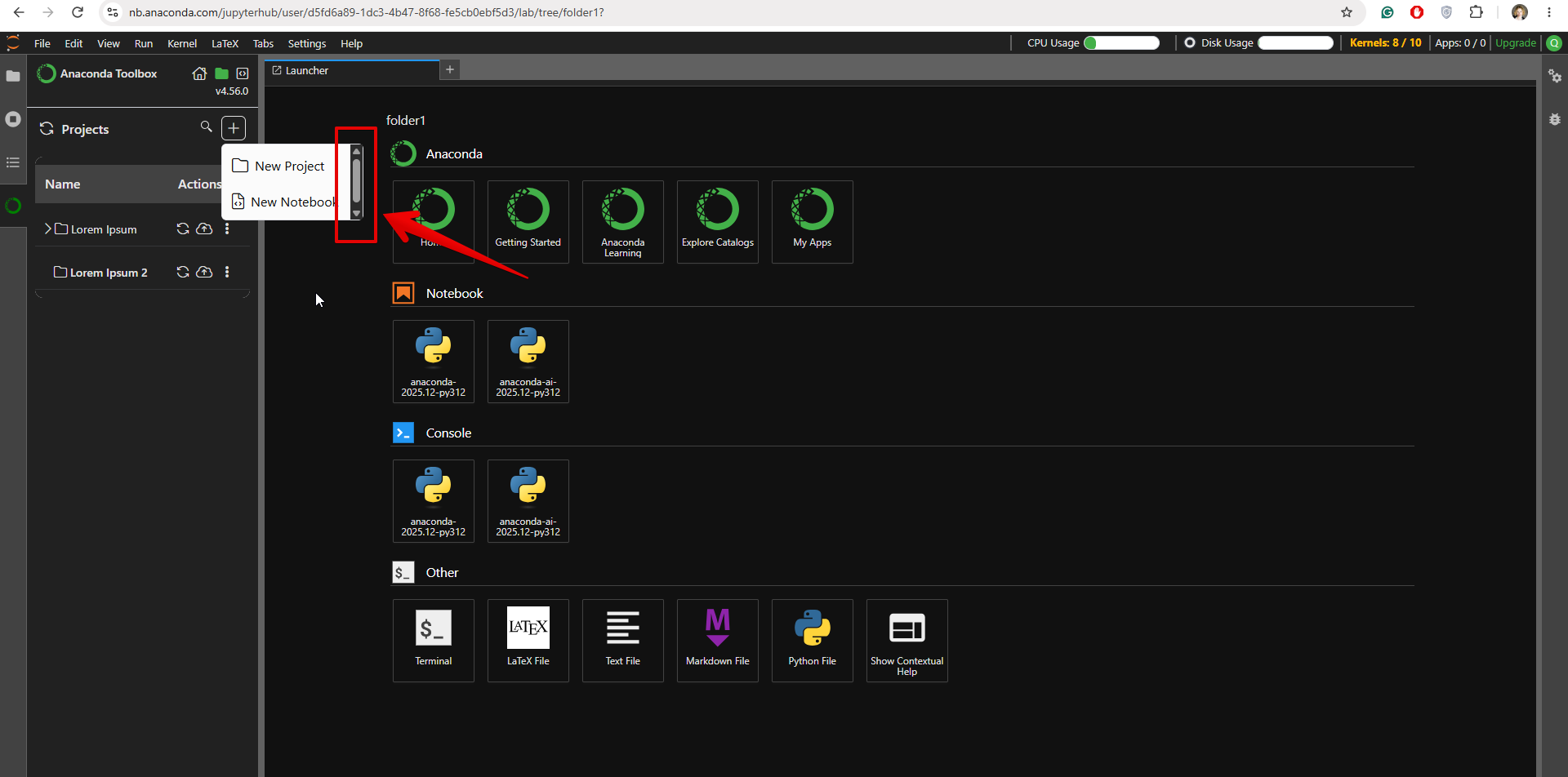The height and width of the screenshot is (777, 1568).
Task: Click the Toolbox home icon
Action: (x=199, y=73)
